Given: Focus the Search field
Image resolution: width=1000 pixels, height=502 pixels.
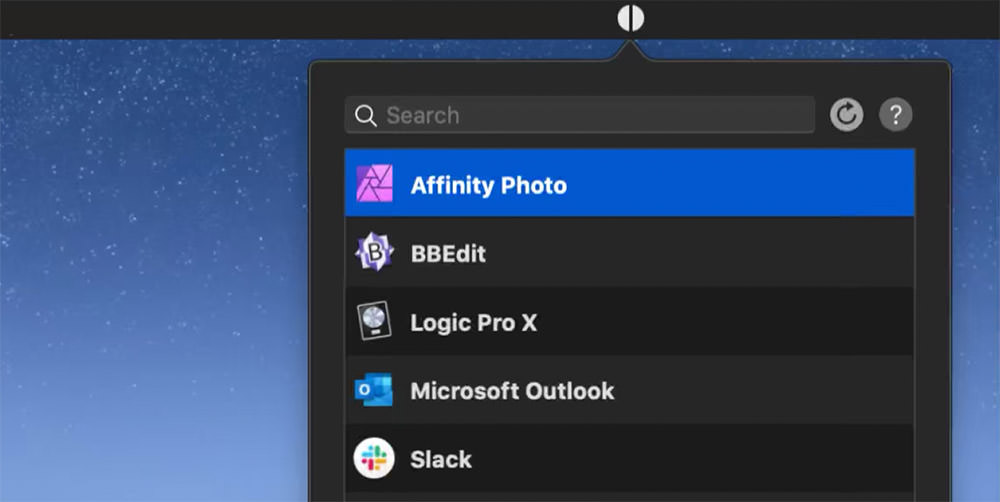Looking at the screenshot, I should pos(580,115).
